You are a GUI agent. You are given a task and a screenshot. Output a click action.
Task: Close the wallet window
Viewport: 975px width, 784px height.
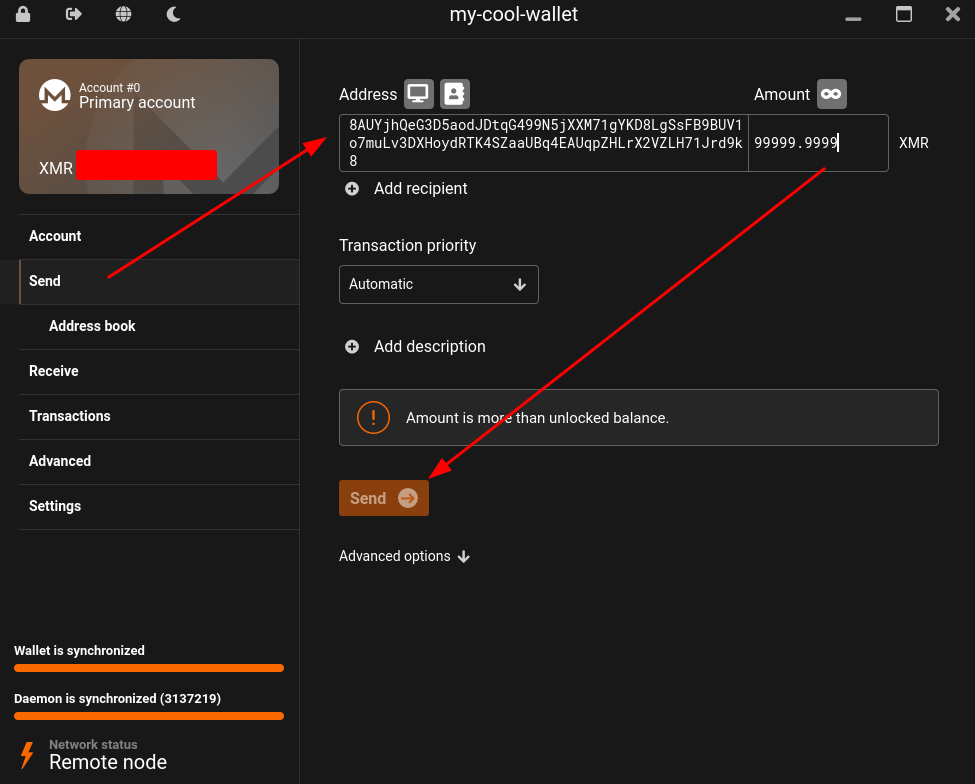click(953, 14)
